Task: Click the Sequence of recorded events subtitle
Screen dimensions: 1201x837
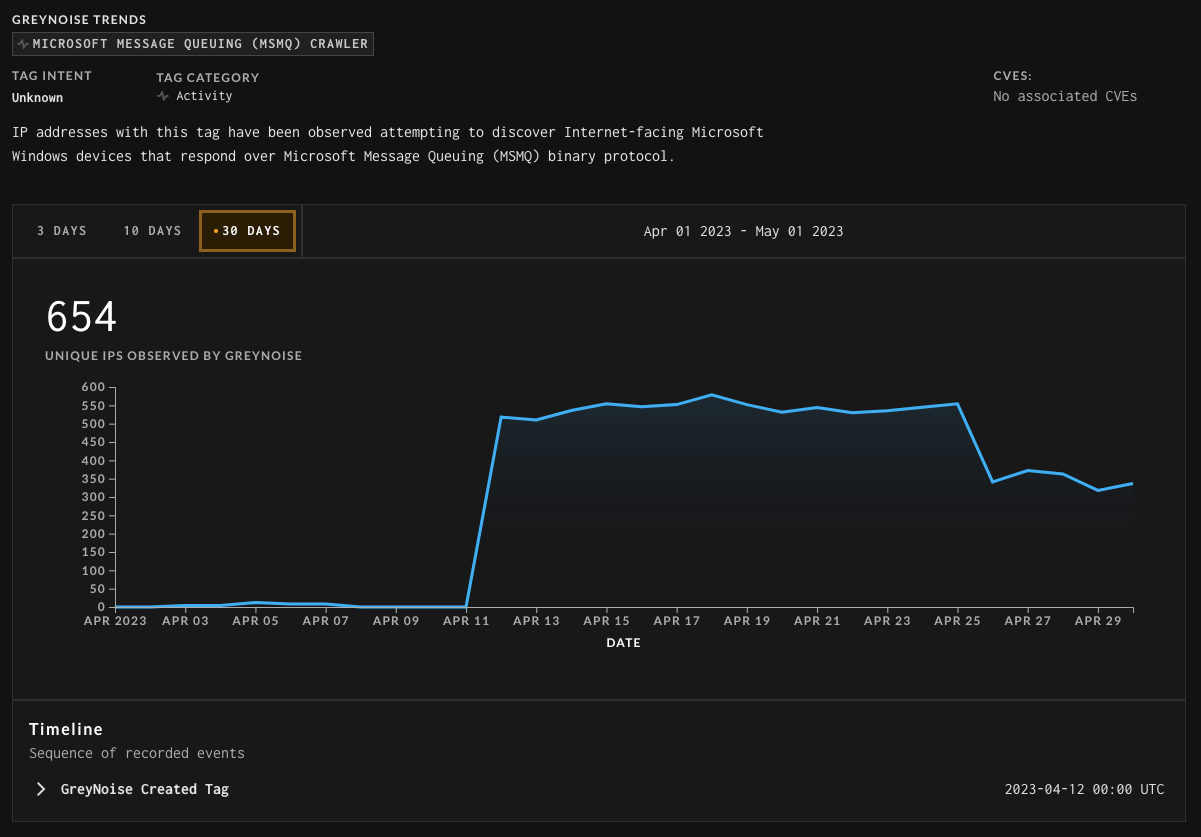Action: point(137,753)
